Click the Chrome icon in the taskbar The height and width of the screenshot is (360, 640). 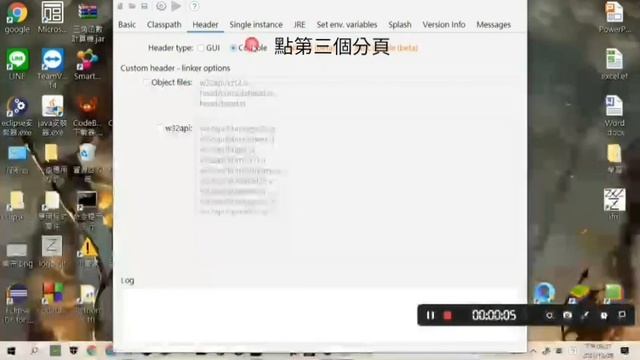click(x=92, y=351)
